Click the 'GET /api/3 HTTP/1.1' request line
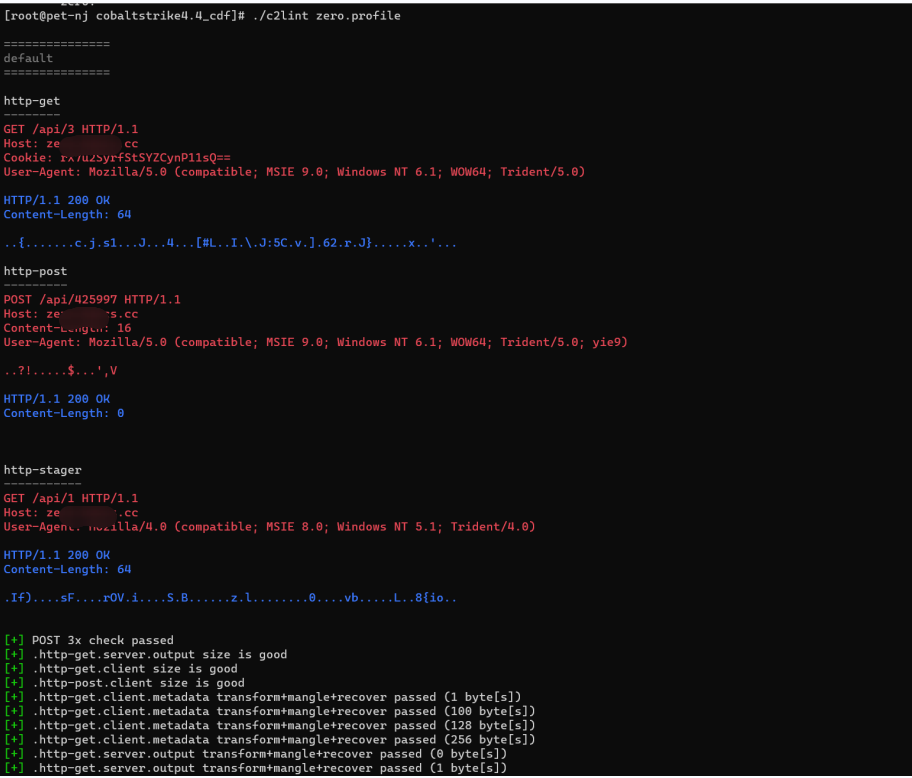This screenshot has height=778, width=912. coord(71,129)
